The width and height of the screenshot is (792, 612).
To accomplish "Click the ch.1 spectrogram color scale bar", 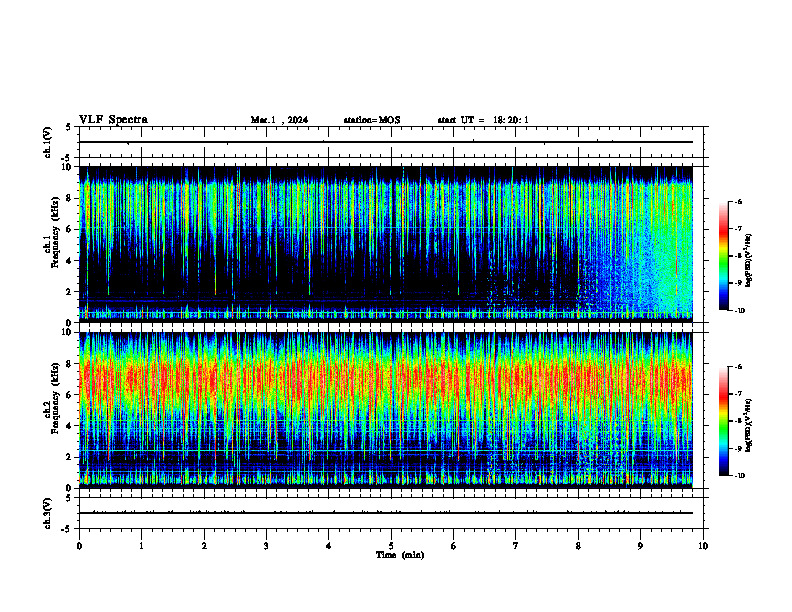I will (x=724, y=256).
